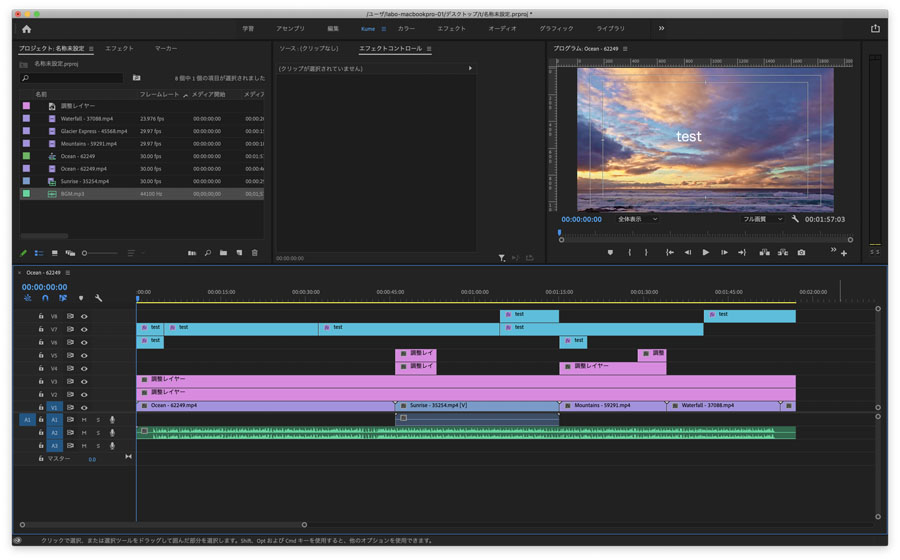Show more workspaces with double chevron
Screen dimensions: 900x560
[661, 28]
